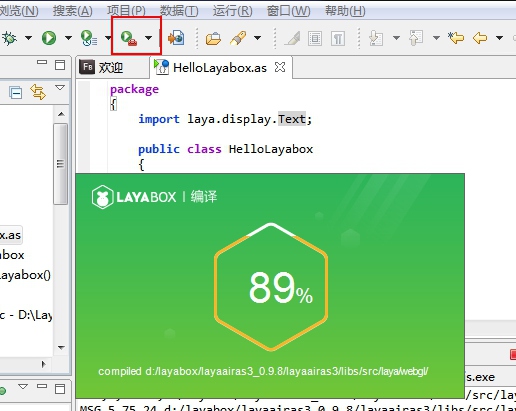This screenshot has height=411, width=516.
Task: Minimize the lower left panel
Action: click(x=42, y=386)
